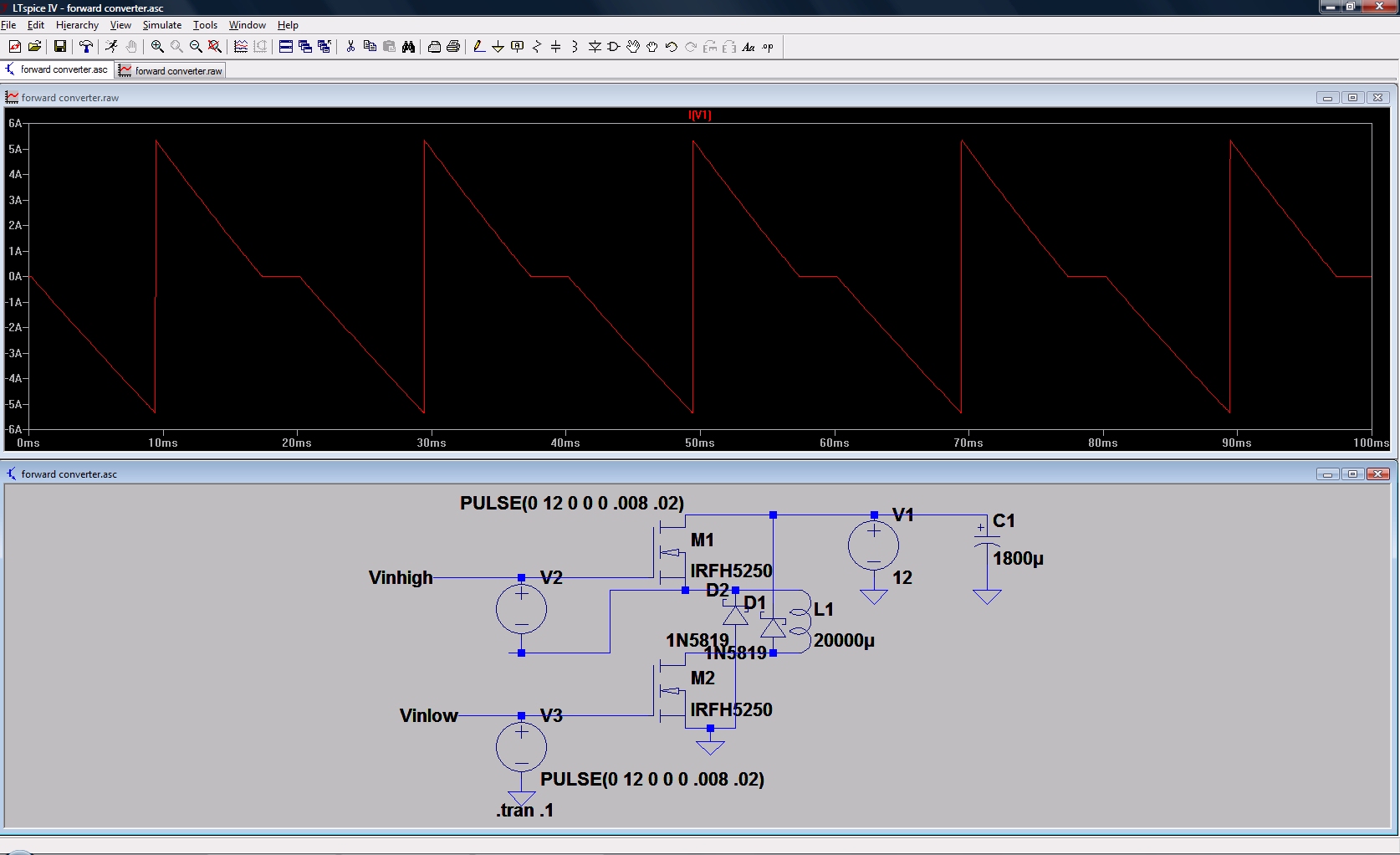The width and height of the screenshot is (1400, 855).
Task: Maximize the forward converter.raw plot window
Action: tap(1352, 98)
